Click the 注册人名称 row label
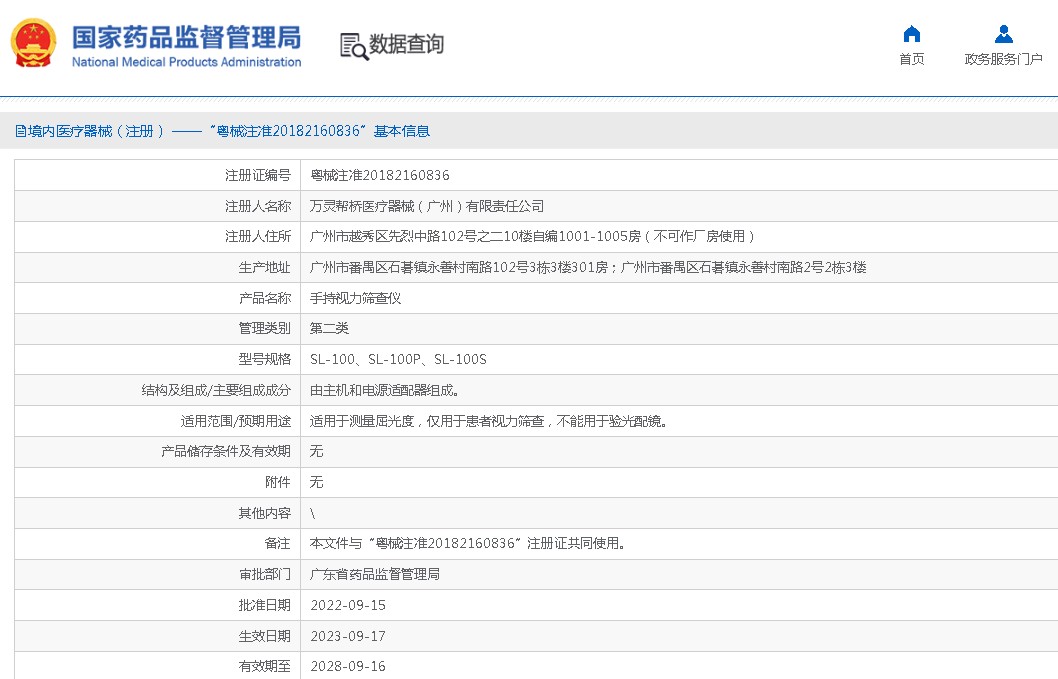This screenshot has height=679, width=1058. click(x=258, y=207)
